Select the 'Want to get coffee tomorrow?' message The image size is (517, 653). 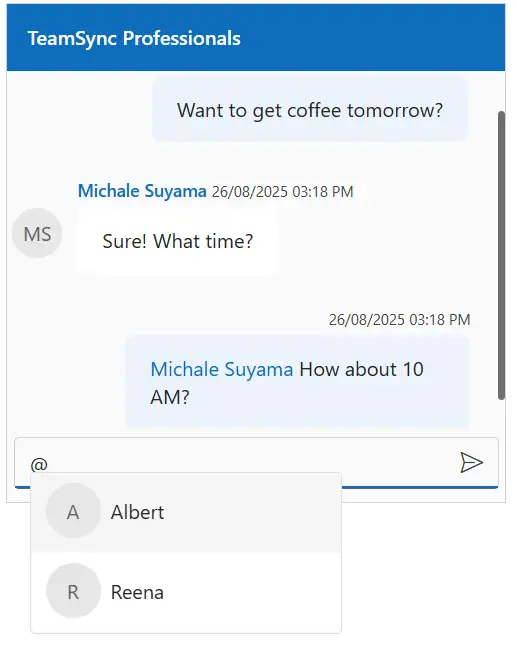pyautogui.click(x=310, y=110)
